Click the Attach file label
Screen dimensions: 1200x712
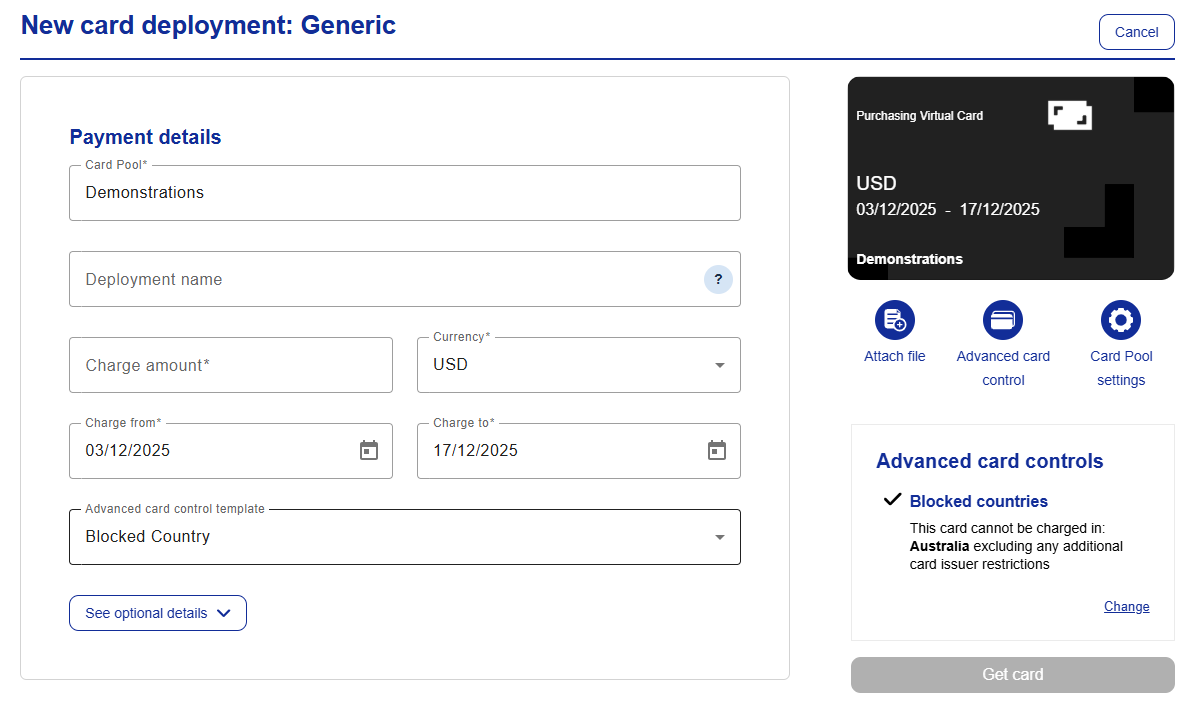pyautogui.click(x=895, y=356)
